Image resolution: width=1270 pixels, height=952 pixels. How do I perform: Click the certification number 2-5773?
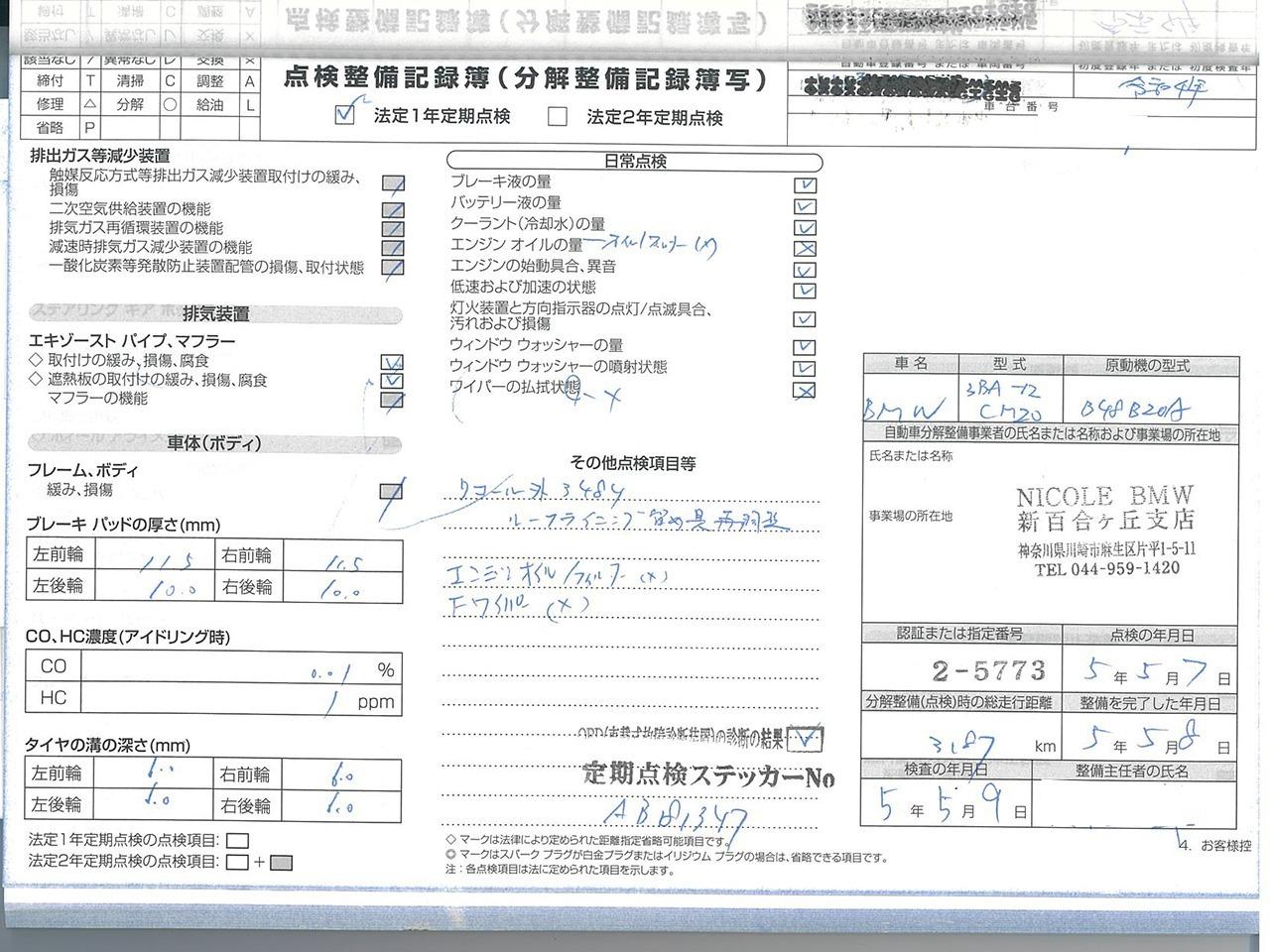(960, 671)
